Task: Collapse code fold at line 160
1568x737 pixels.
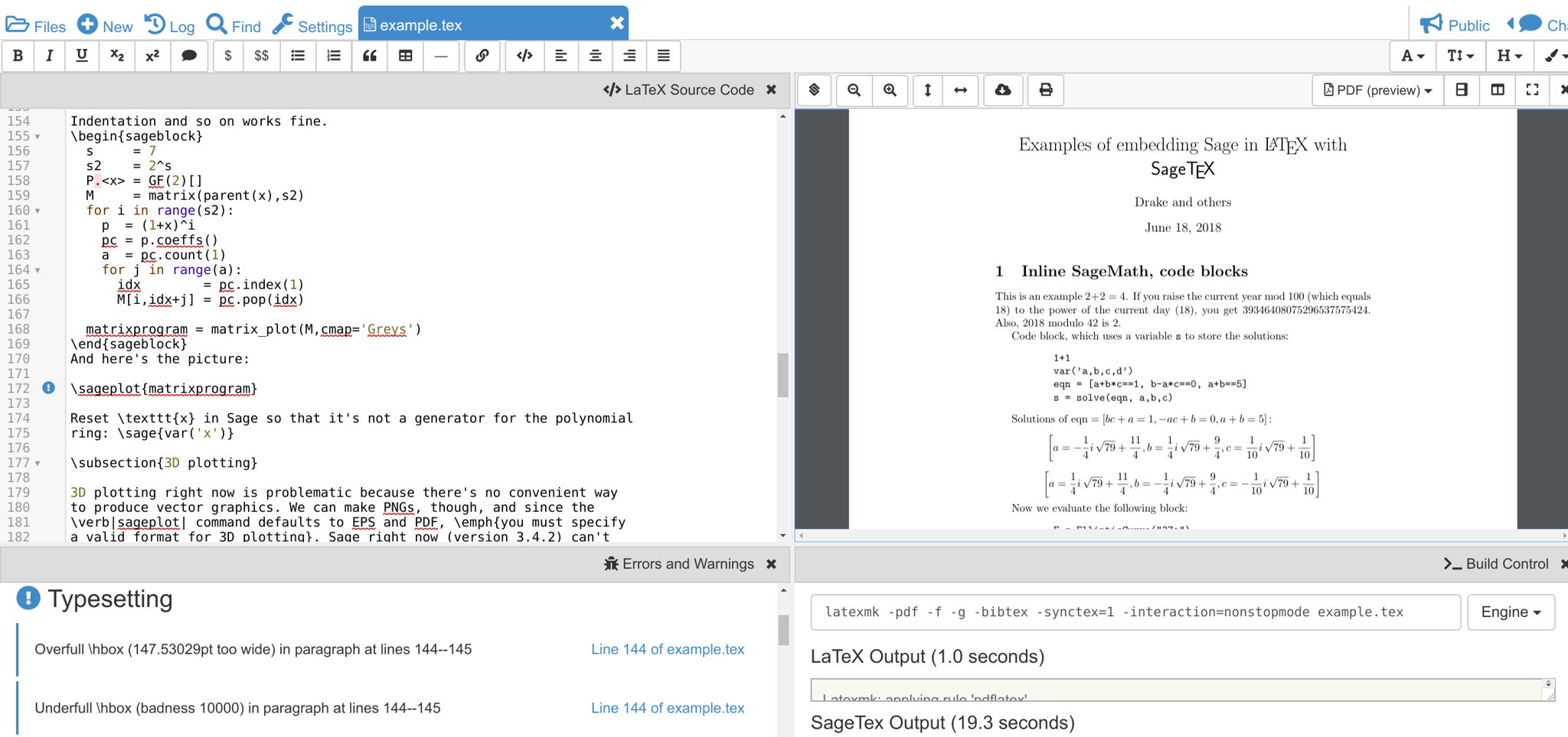Action: click(38, 210)
